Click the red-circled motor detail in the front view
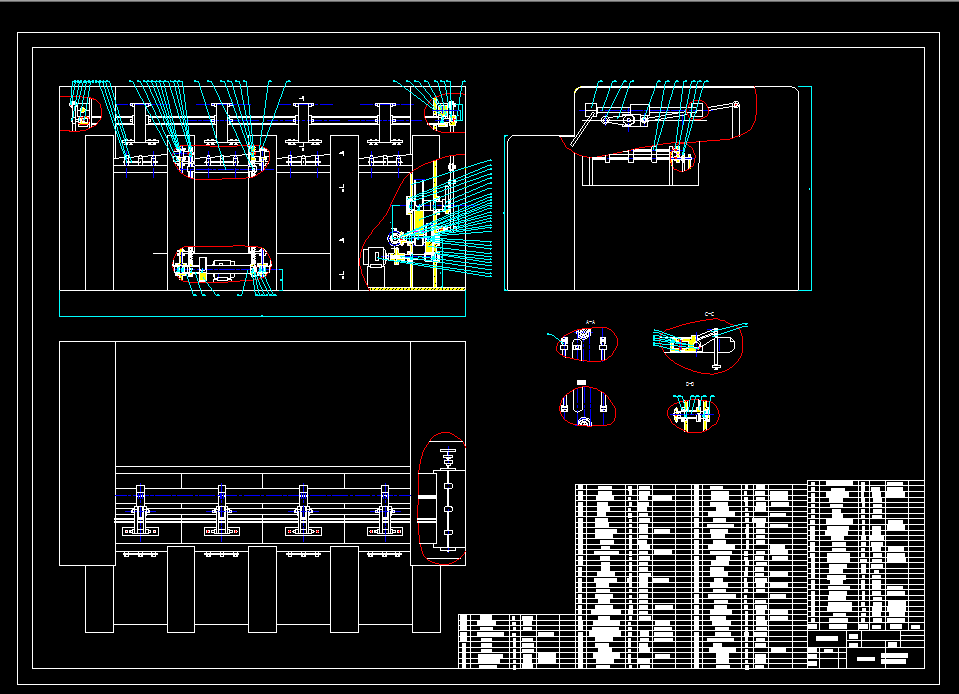959x694 pixels. (221, 264)
